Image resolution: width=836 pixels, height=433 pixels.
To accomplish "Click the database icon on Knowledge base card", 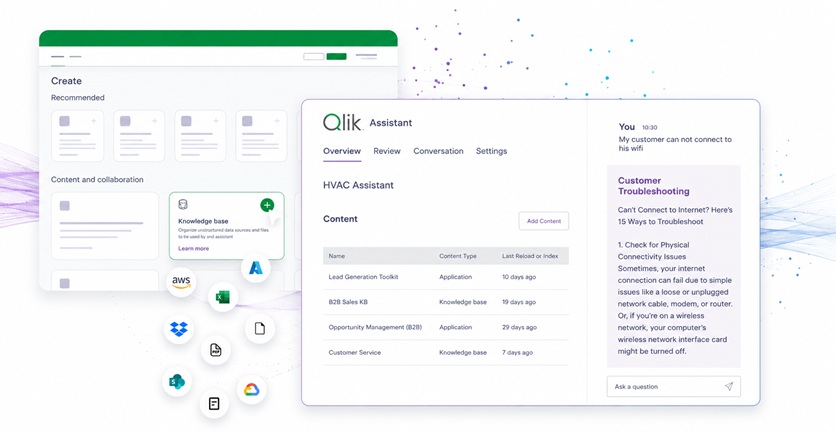I will (x=183, y=205).
